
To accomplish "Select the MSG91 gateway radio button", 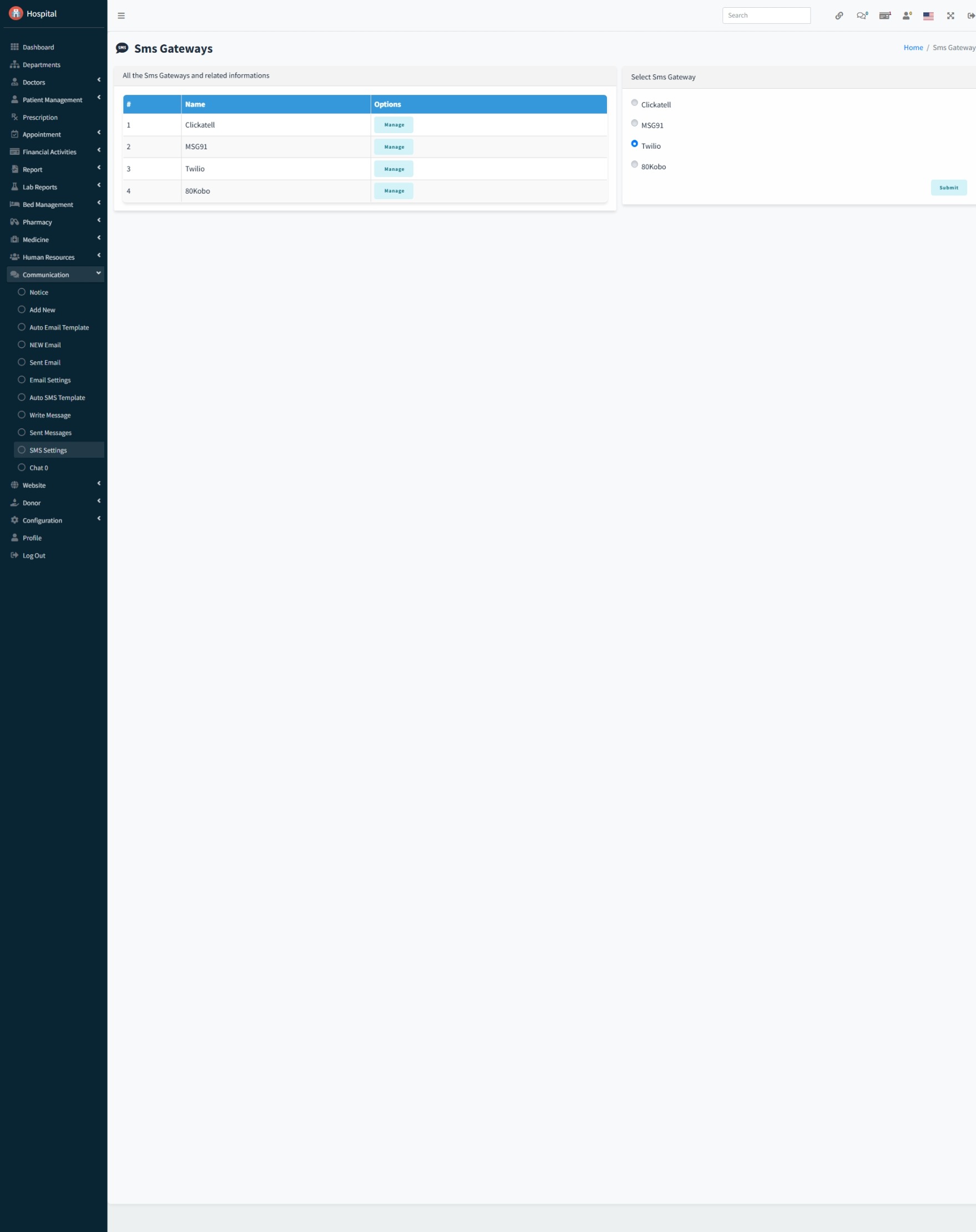I will pyautogui.click(x=634, y=123).
